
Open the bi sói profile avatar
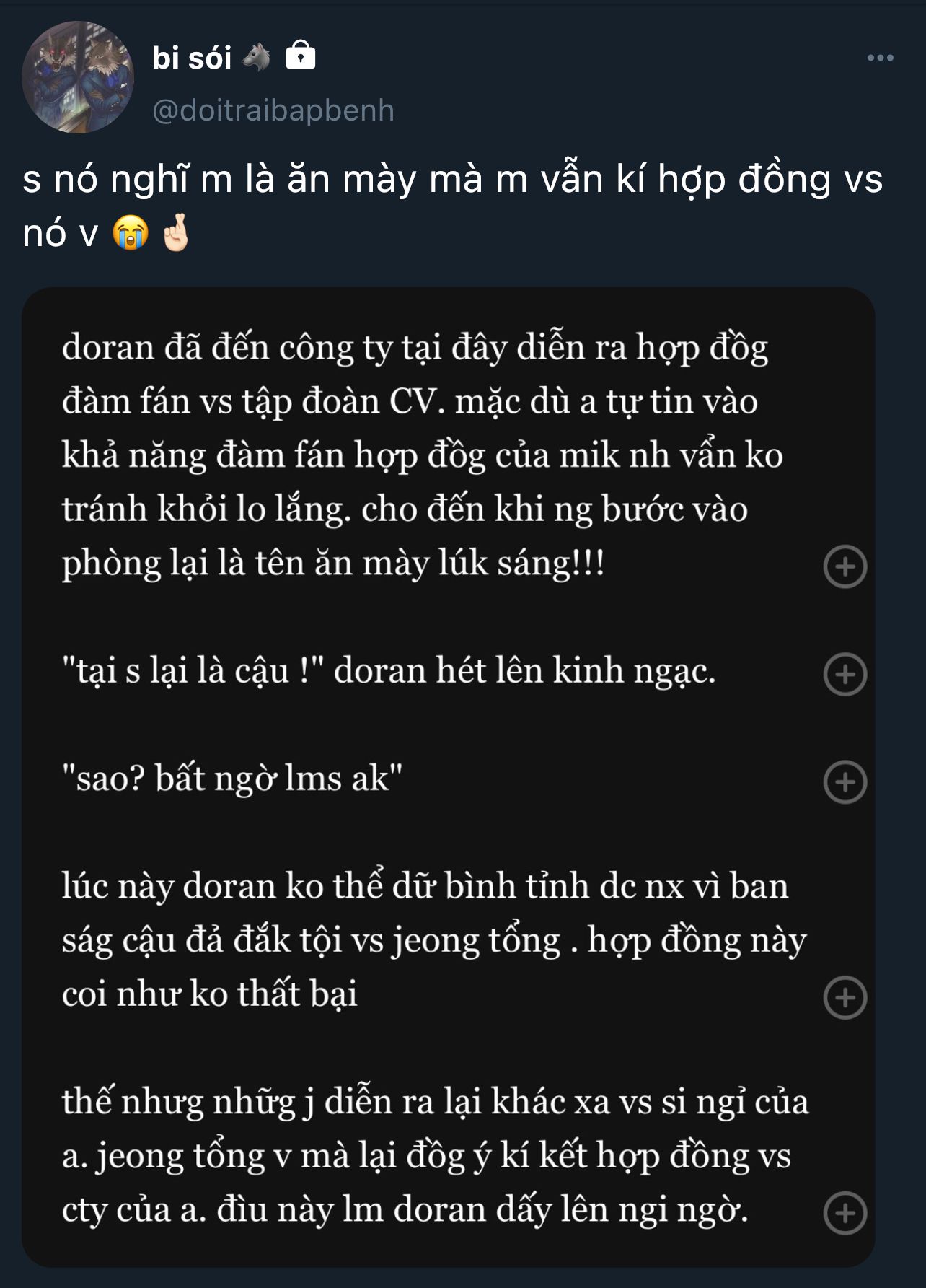[78, 77]
